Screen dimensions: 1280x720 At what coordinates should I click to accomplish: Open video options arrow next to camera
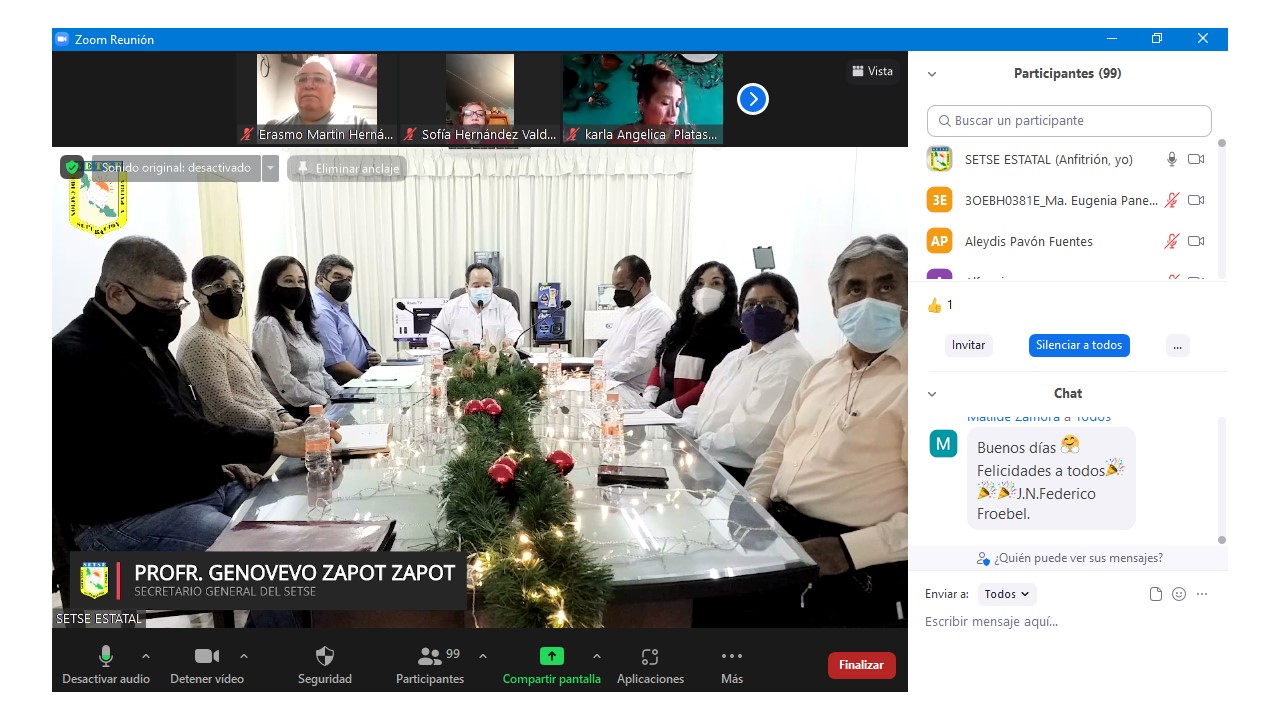click(x=244, y=656)
